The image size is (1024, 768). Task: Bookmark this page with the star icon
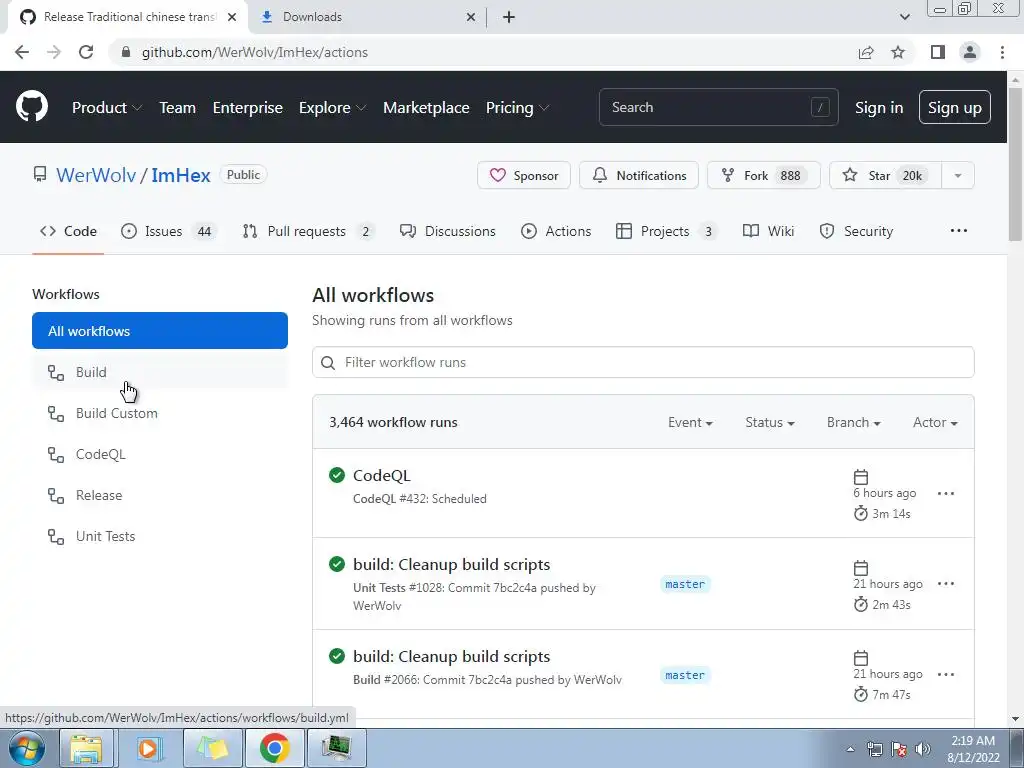click(x=898, y=52)
